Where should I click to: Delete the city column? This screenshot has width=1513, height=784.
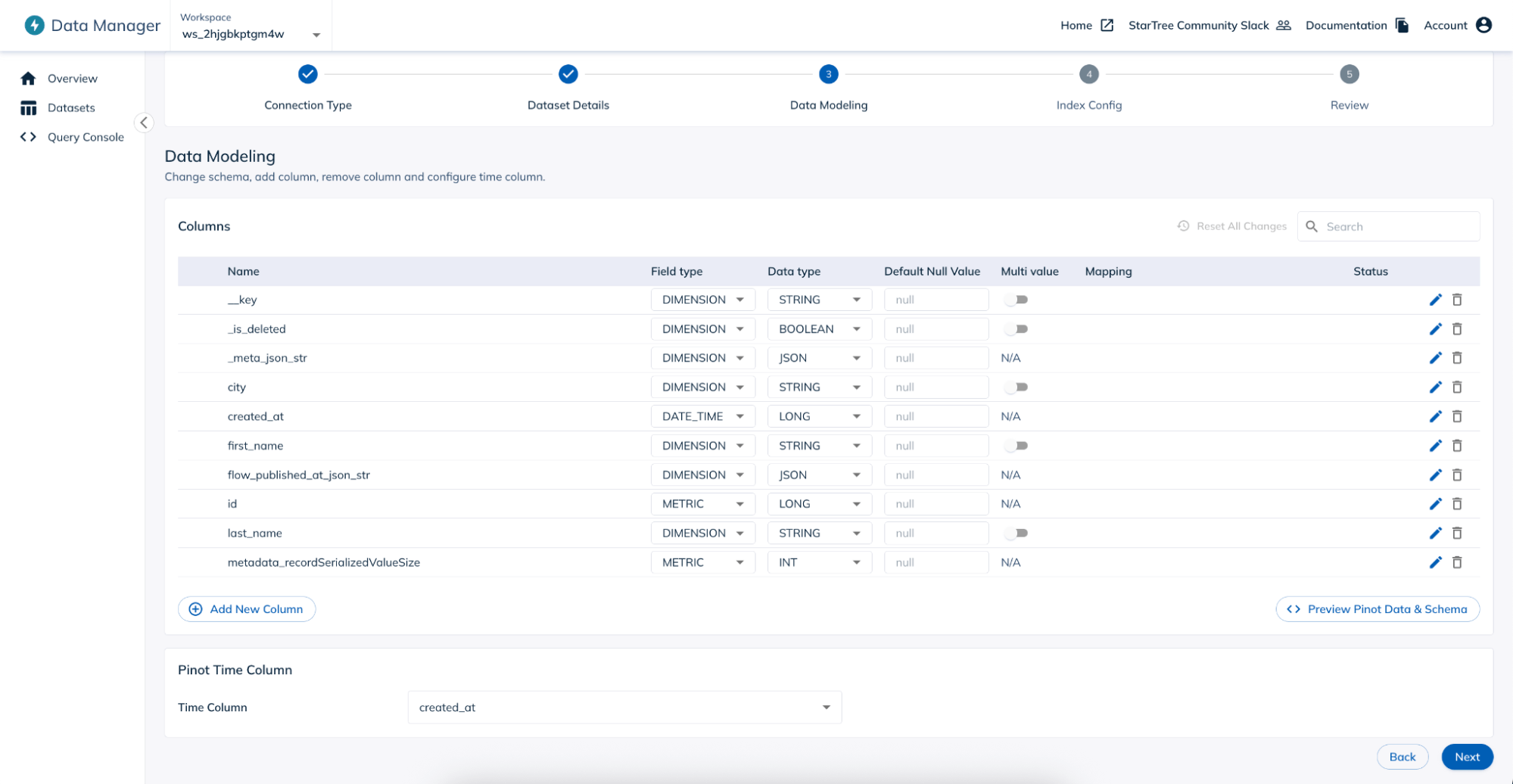pyautogui.click(x=1457, y=387)
